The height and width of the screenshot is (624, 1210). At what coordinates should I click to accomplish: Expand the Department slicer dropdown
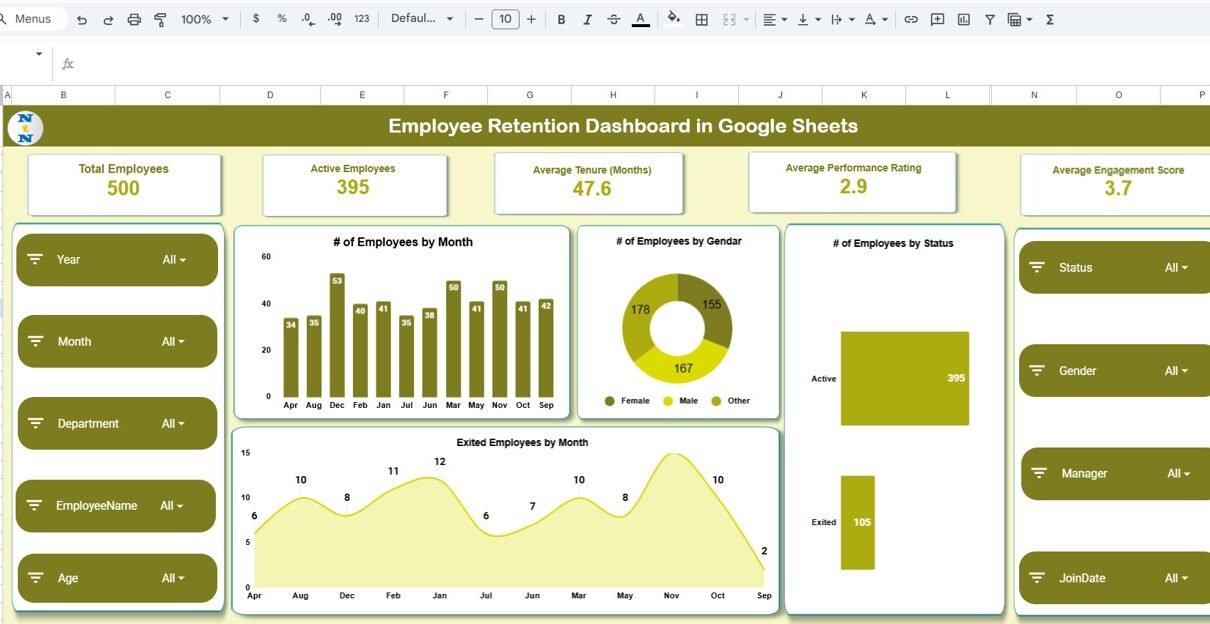[174, 424]
